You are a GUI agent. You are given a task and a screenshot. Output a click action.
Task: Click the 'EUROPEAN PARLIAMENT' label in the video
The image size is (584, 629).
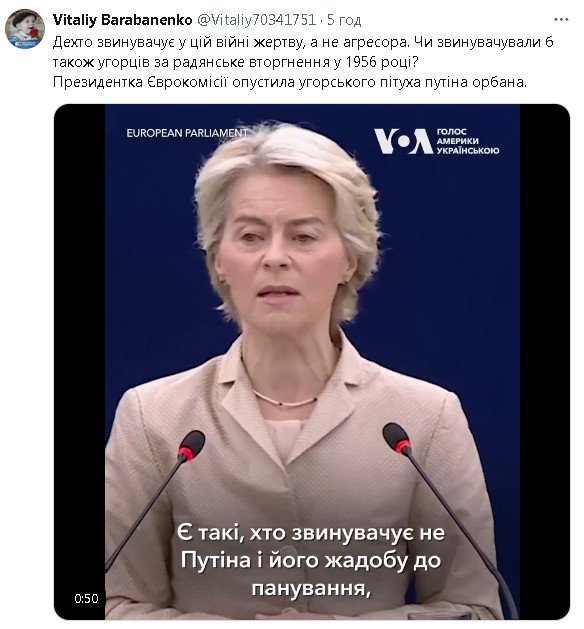coord(187,133)
